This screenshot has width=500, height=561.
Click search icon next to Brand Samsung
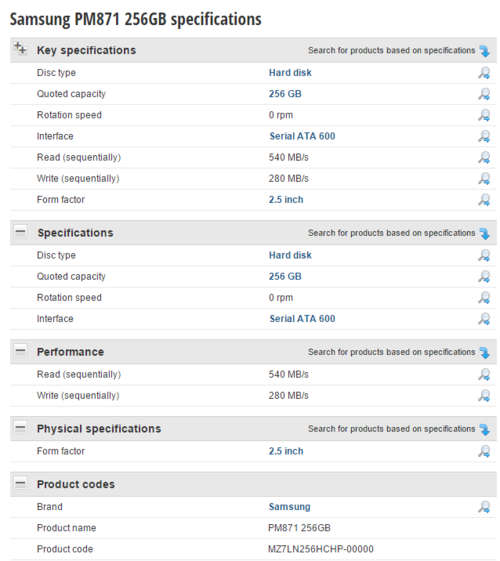[484, 507]
